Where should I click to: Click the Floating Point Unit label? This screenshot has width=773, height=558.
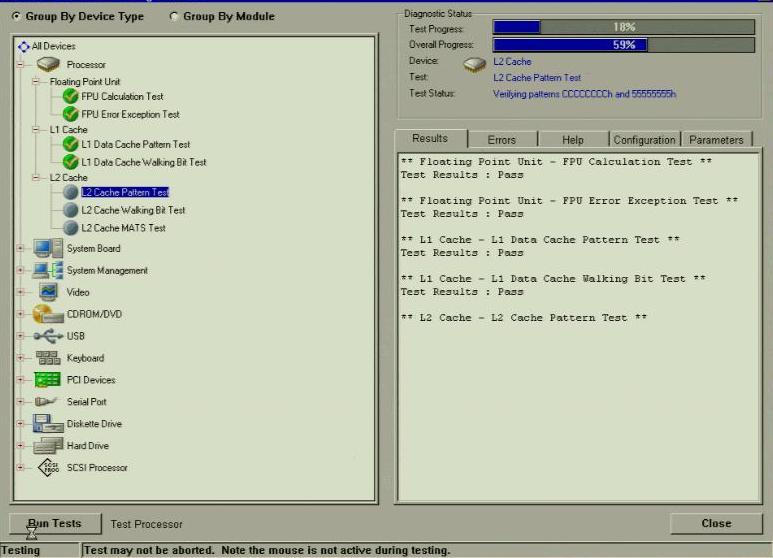click(x=85, y=81)
